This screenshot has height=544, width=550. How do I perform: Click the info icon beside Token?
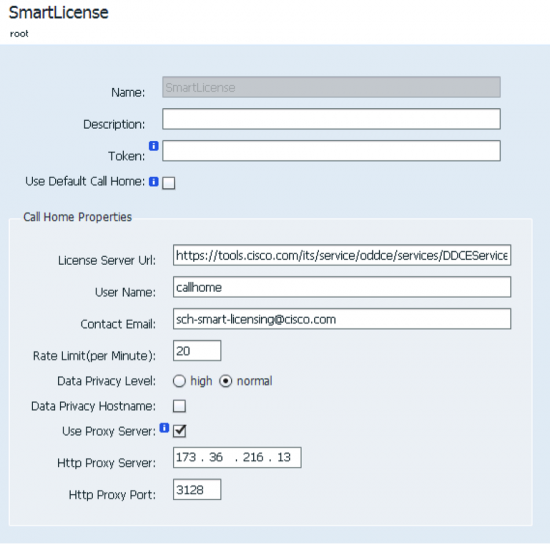154,146
